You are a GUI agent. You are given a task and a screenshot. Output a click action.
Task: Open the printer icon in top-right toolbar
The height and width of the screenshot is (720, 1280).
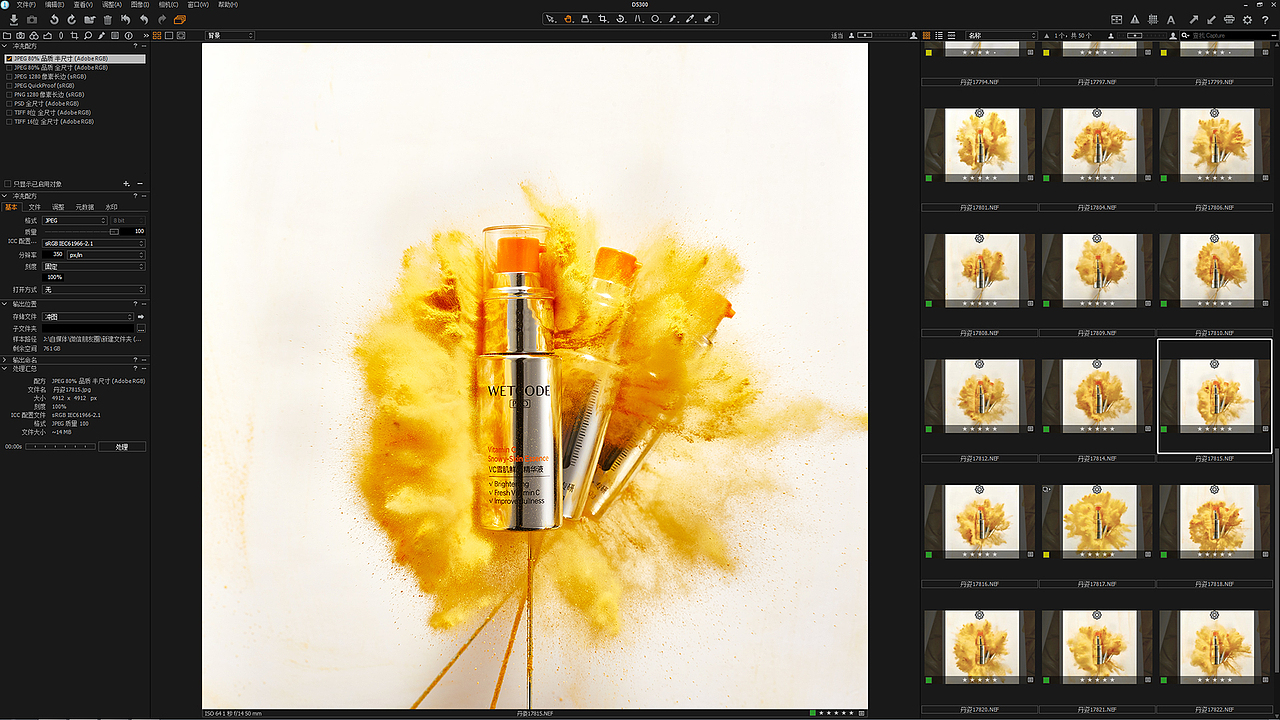[x=1229, y=19]
